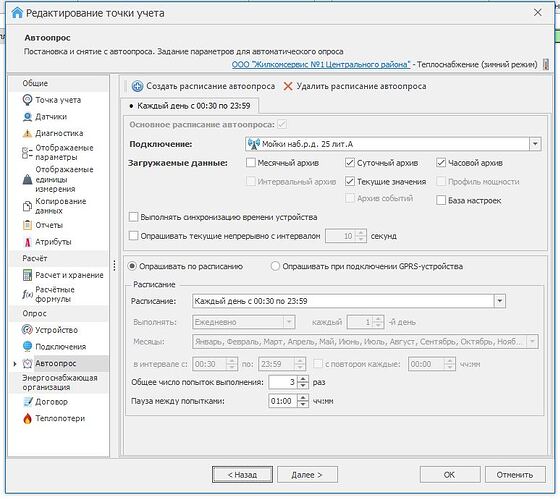Click the Автоопрос clock icon
The width and height of the screenshot is (560, 500).
(27, 363)
